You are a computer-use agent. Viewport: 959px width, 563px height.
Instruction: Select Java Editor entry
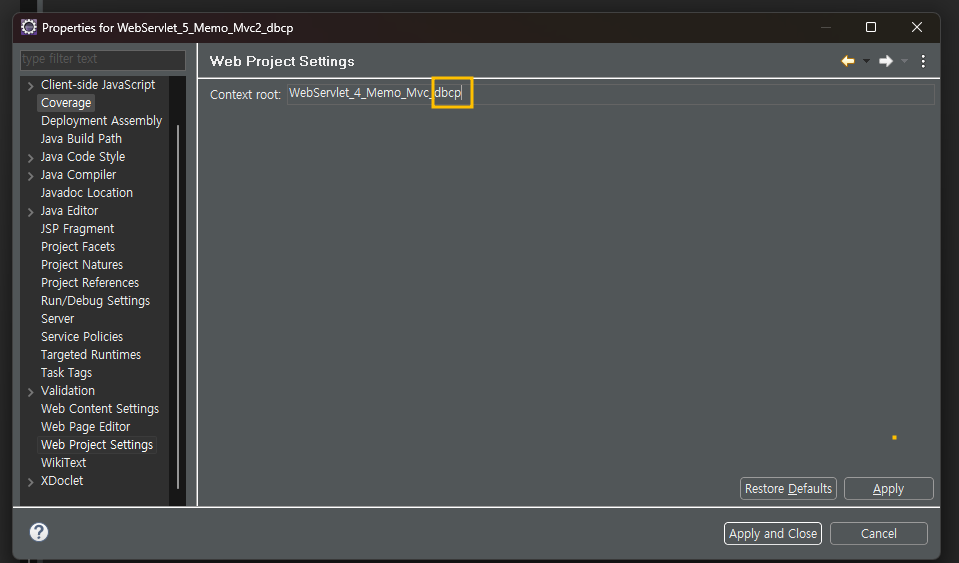(69, 211)
